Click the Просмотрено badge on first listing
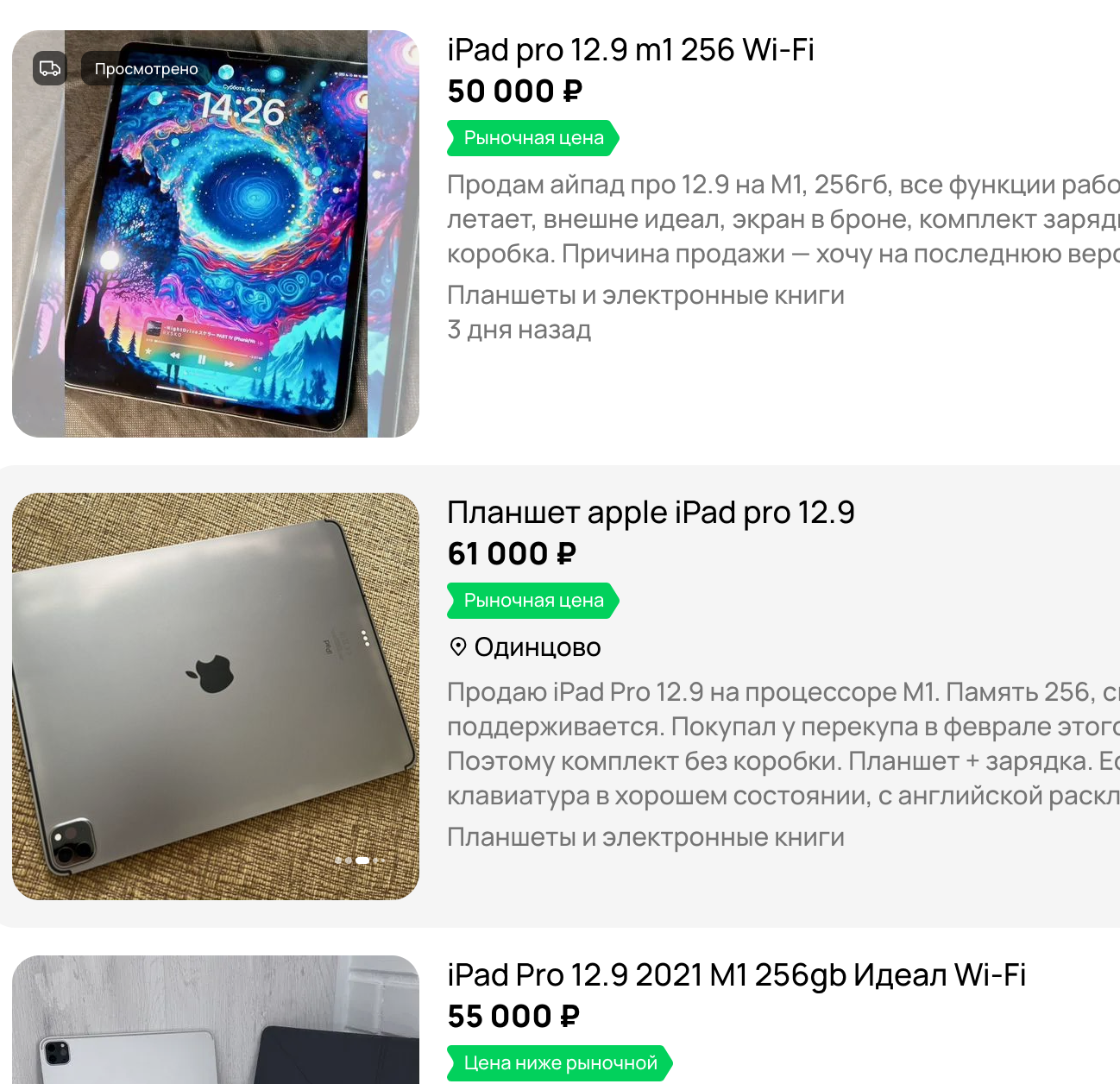This screenshot has width=1120, height=1084. click(146, 68)
